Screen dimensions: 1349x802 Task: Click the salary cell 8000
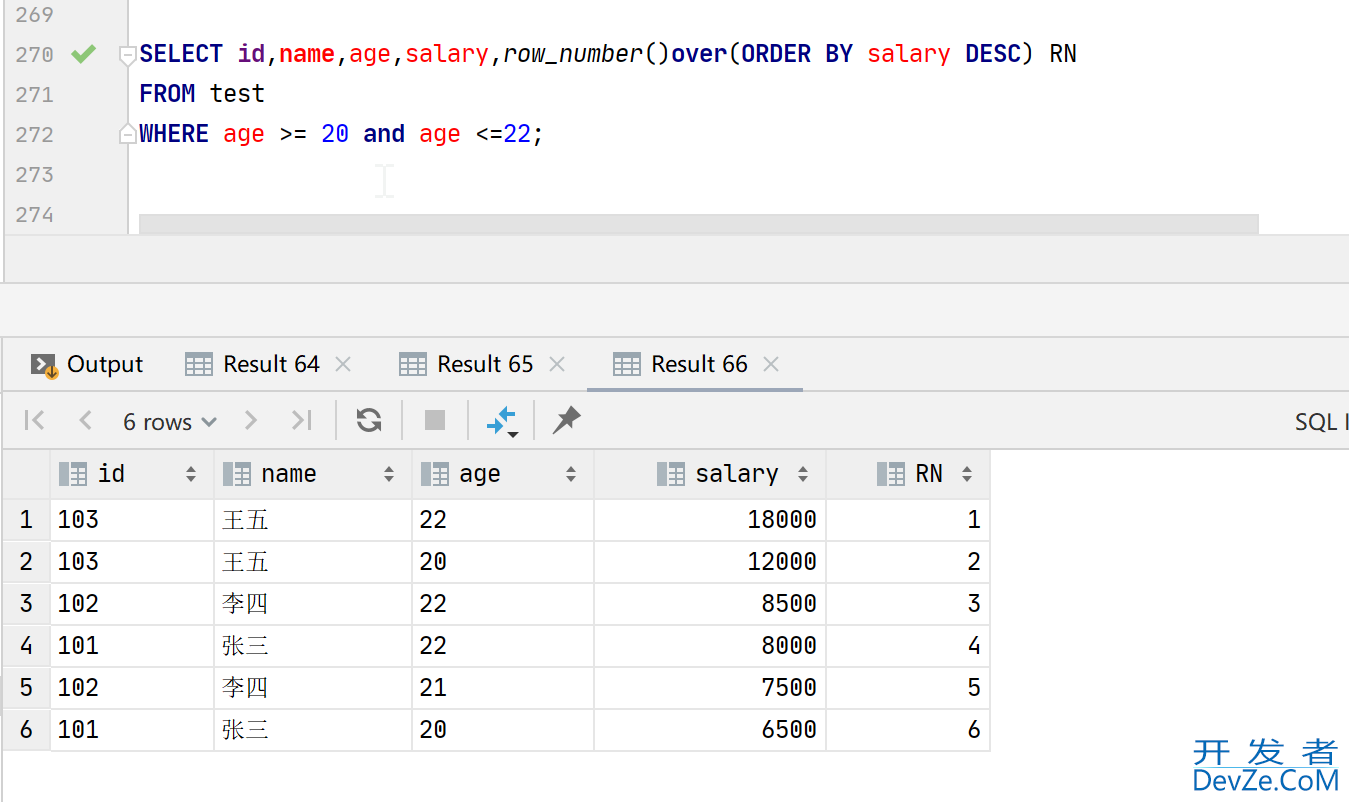(710, 646)
